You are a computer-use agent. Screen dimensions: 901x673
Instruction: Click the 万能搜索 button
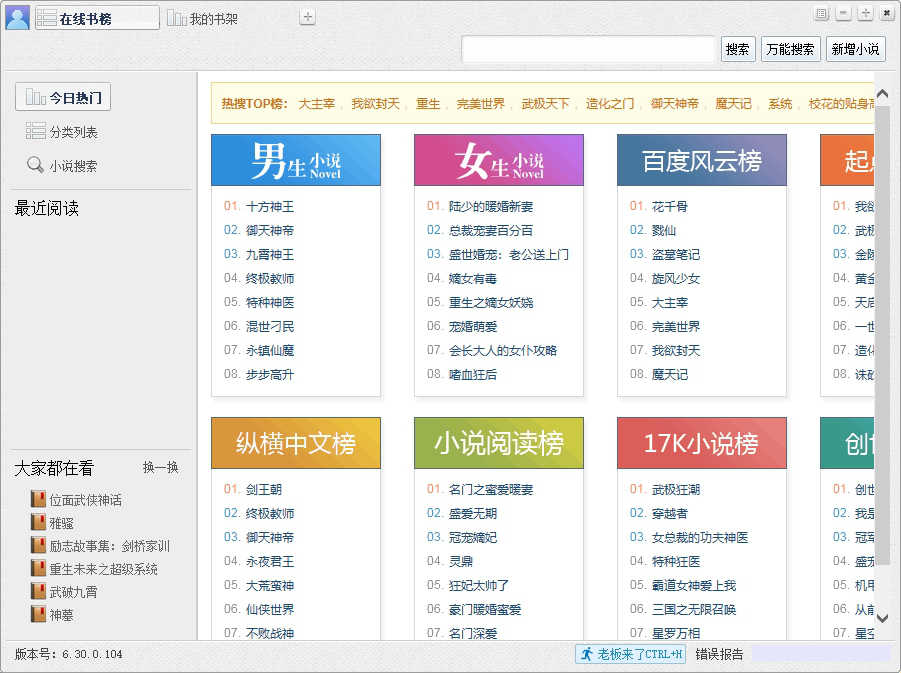(789, 49)
